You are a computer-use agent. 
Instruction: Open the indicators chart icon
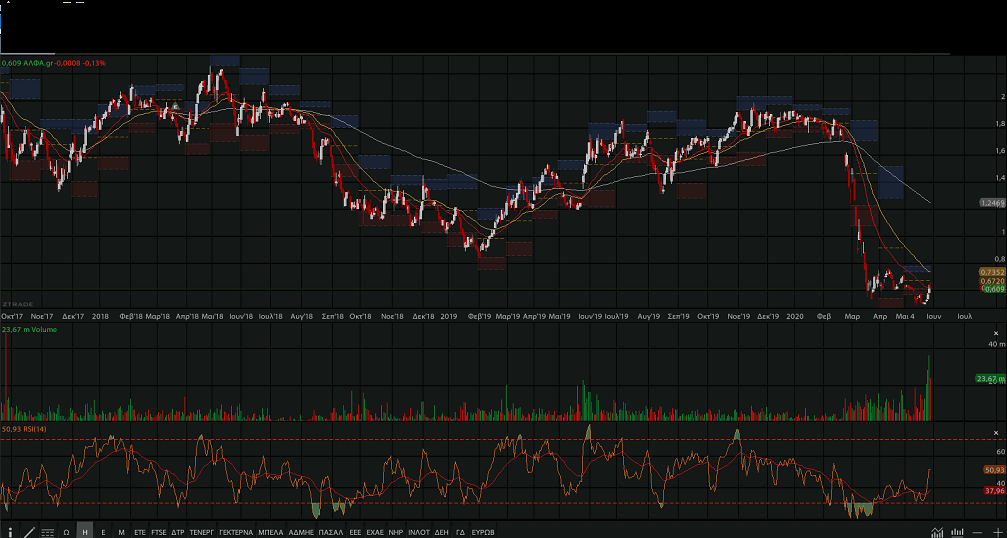tap(937, 531)
